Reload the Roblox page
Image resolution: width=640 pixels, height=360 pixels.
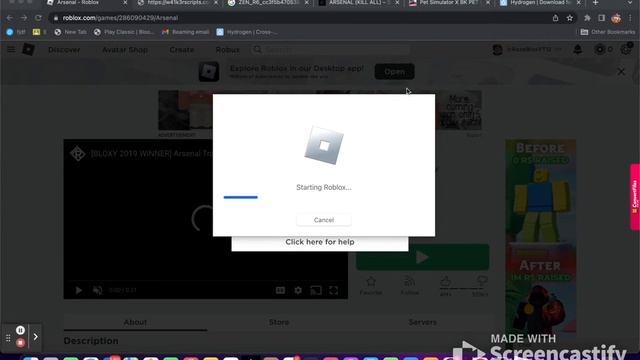click(x=38, y=18)
